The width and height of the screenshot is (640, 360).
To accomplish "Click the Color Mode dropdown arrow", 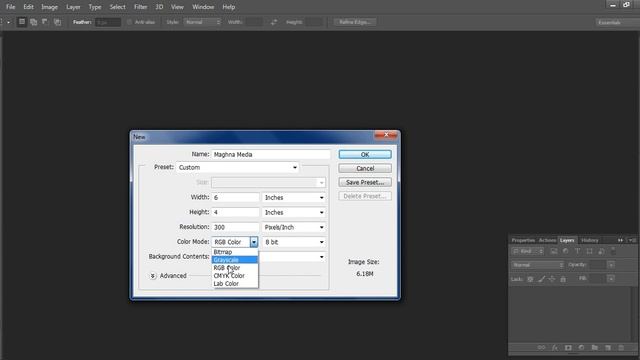I will click(x=254, y=242).
